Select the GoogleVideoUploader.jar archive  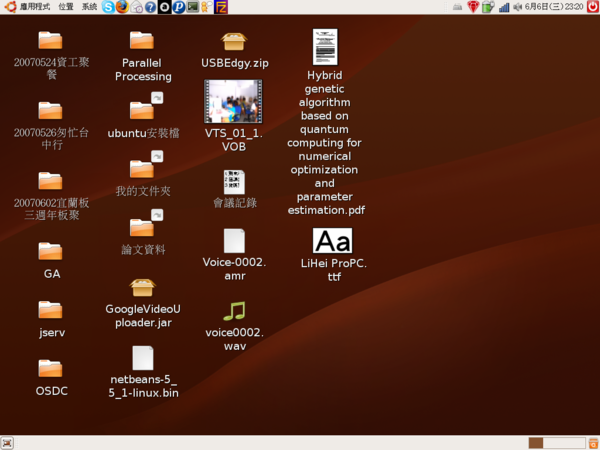pyautogui.click(x=142, y=287)
